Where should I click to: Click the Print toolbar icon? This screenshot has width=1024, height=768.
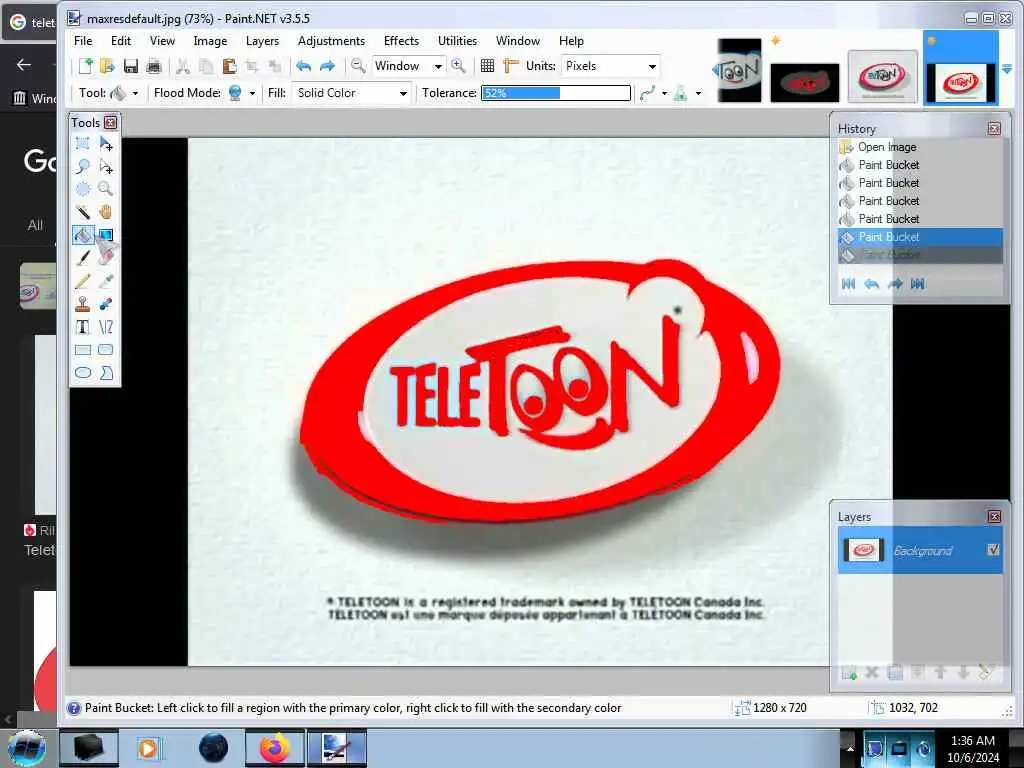click(154, 66)
